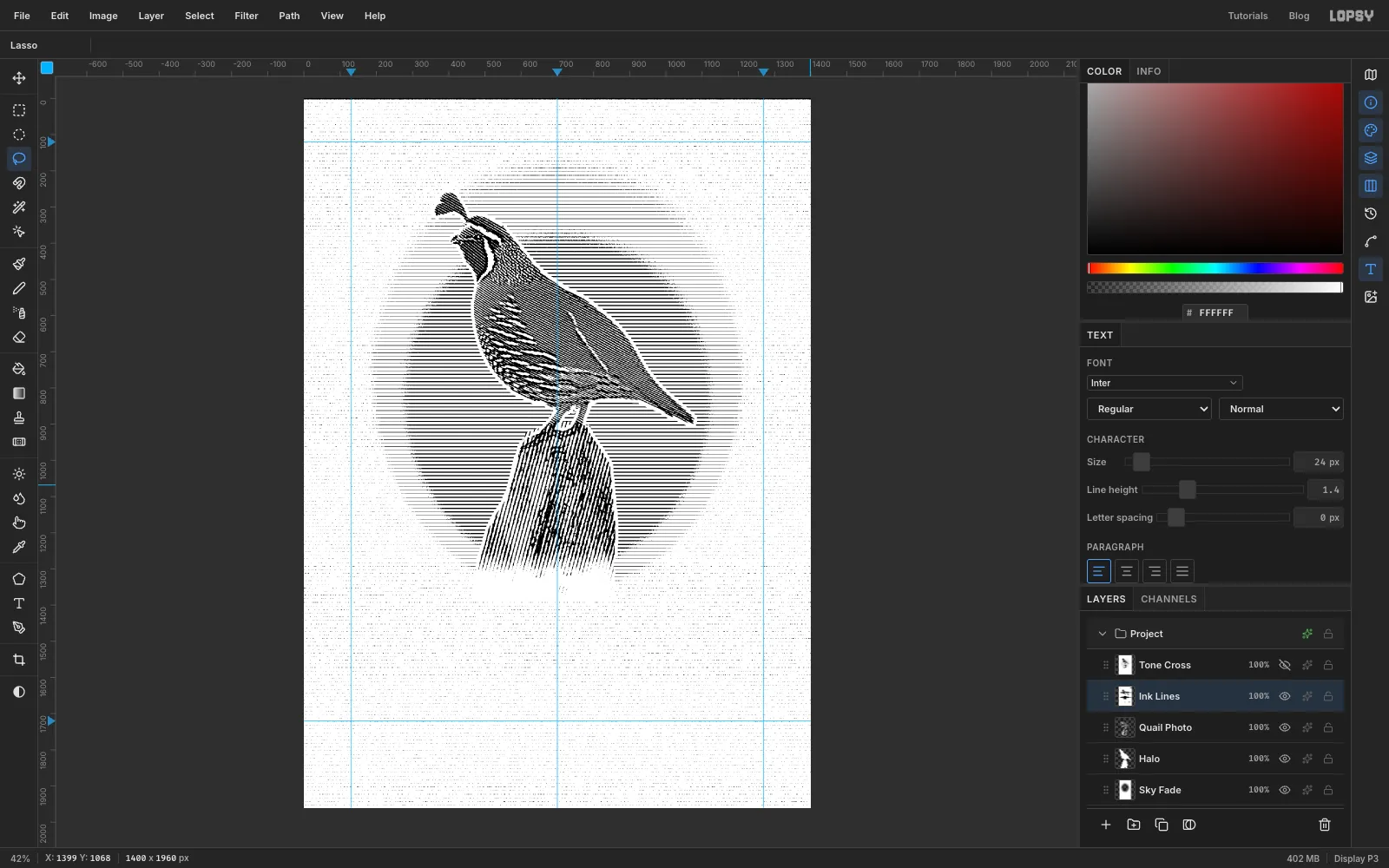The width and height of the screenshot is (1389, 868).
Task: Toggle visibility of the Halo layer
Action: pos(1285,759)
